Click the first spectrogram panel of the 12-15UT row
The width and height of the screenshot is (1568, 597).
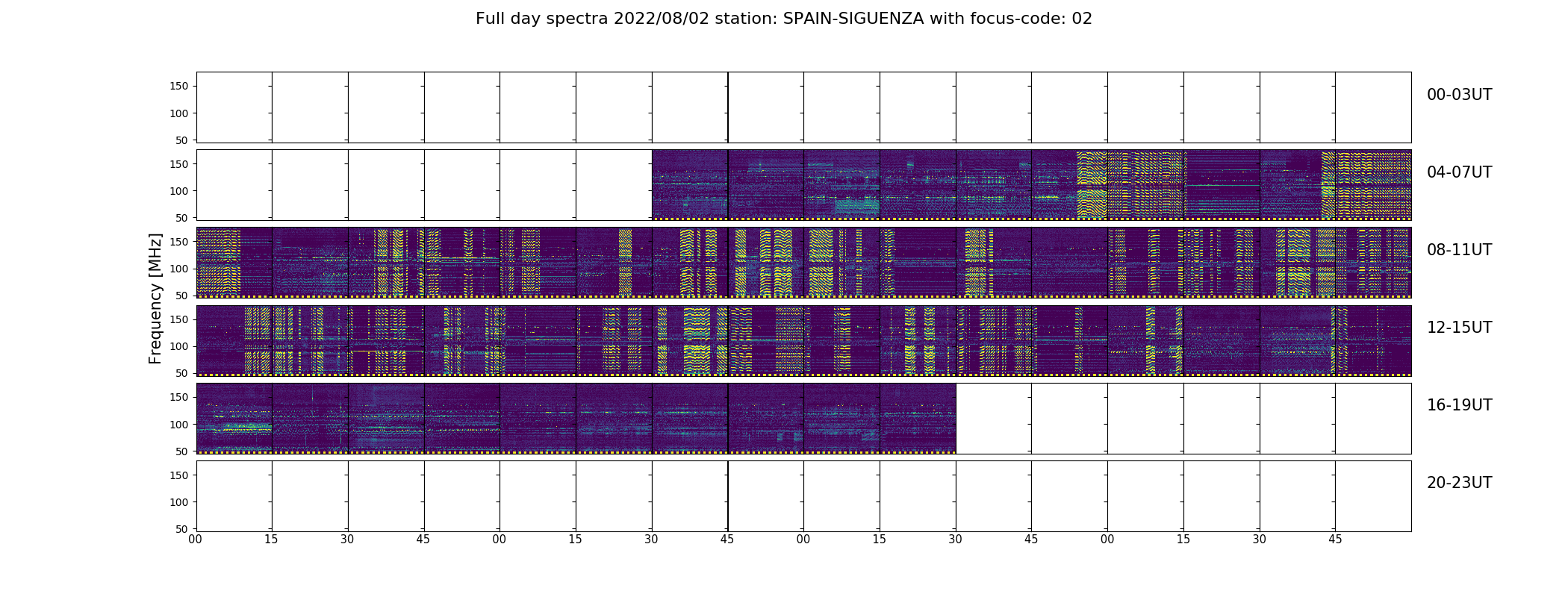234,340
